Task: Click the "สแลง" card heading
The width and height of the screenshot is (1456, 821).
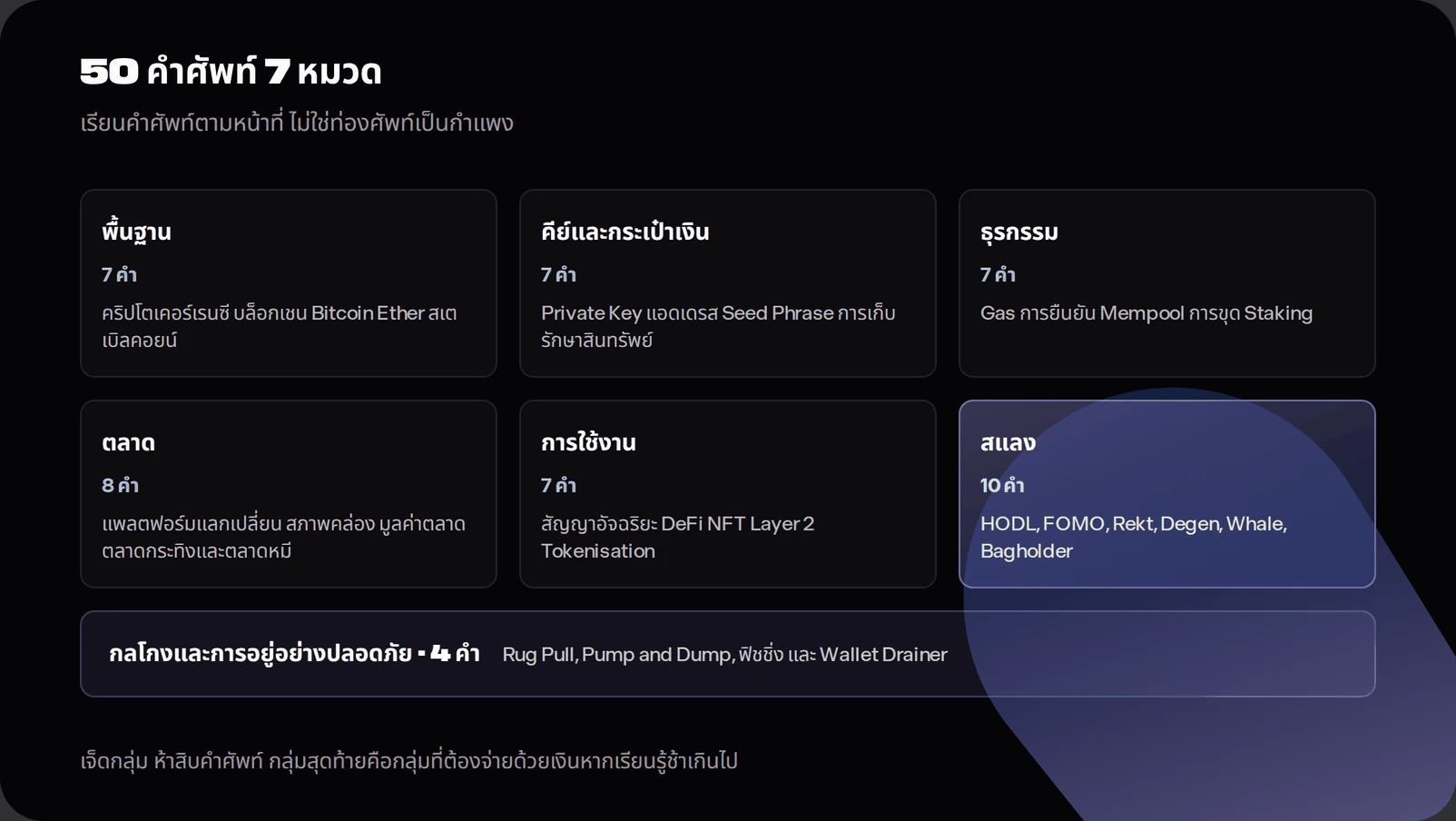Action: 1008,442
